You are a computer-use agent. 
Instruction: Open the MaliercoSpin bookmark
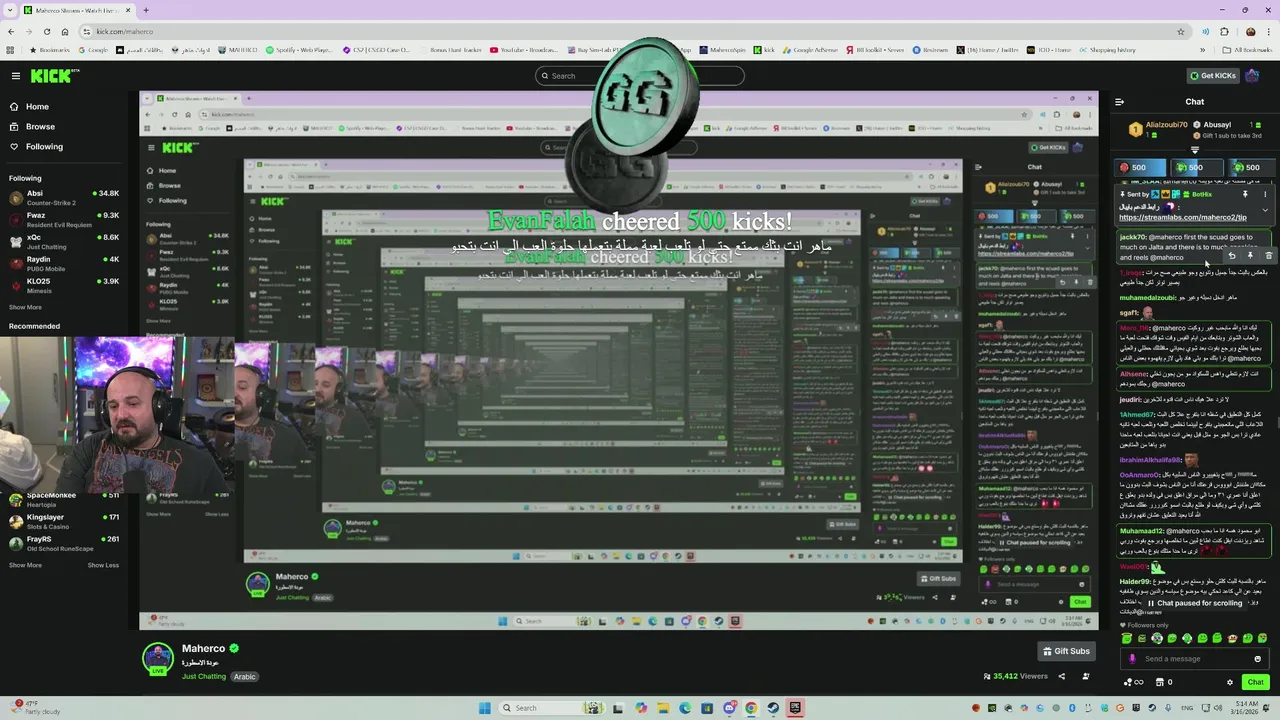[x=722, y=50]
